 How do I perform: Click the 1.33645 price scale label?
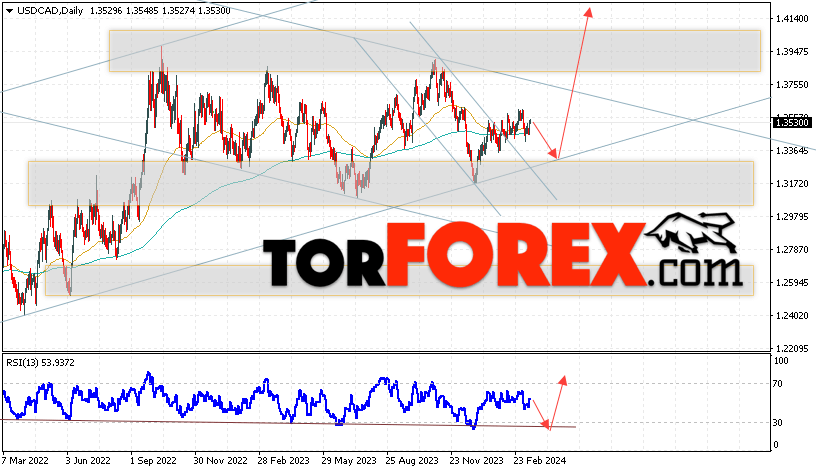(x=792, y=150)
